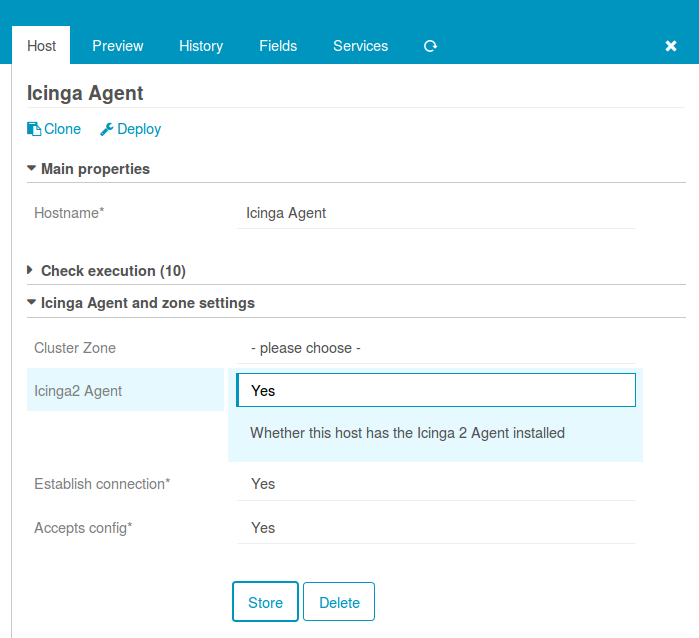Open the Accepts config dropdown
699x638 pixels.
436,528
